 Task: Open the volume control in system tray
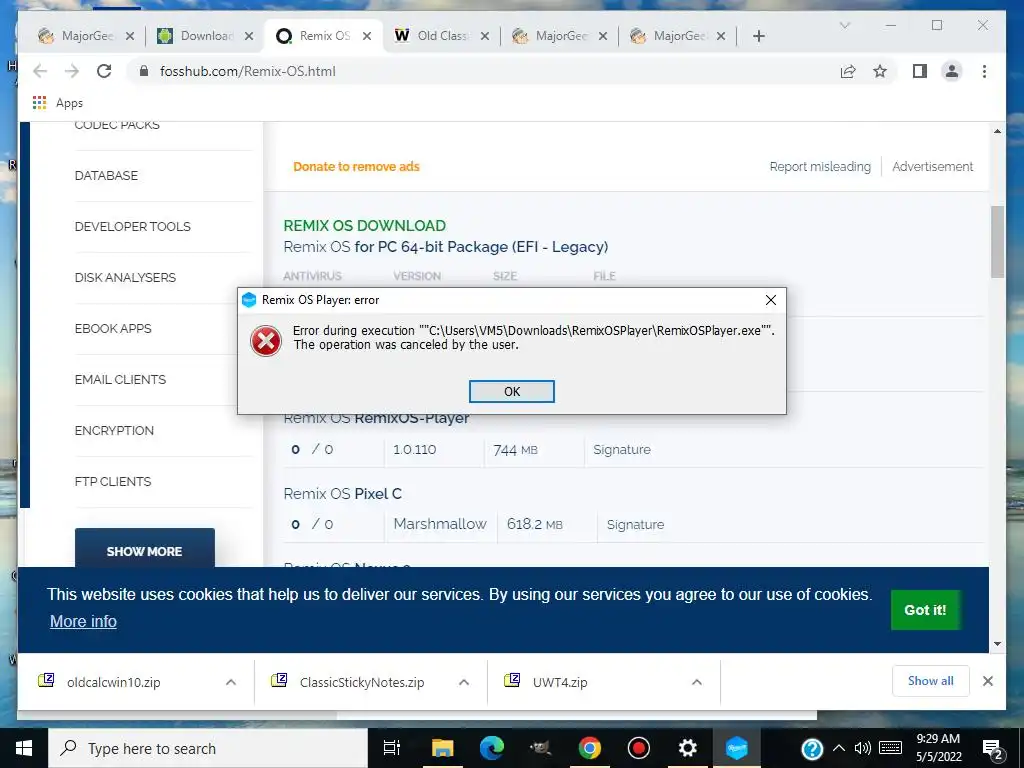point(863,748)
